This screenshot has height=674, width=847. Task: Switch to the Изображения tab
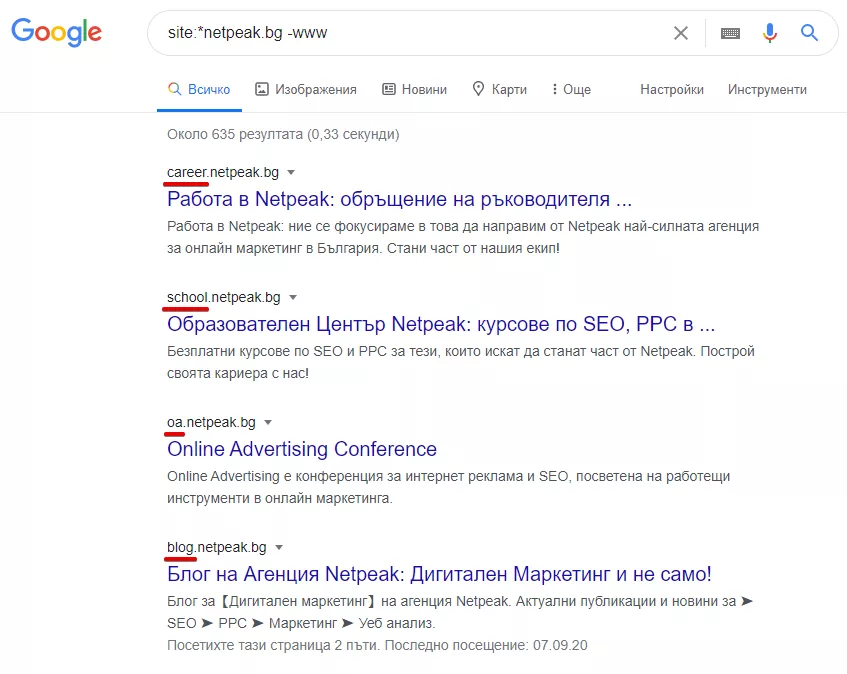[306, 89]
